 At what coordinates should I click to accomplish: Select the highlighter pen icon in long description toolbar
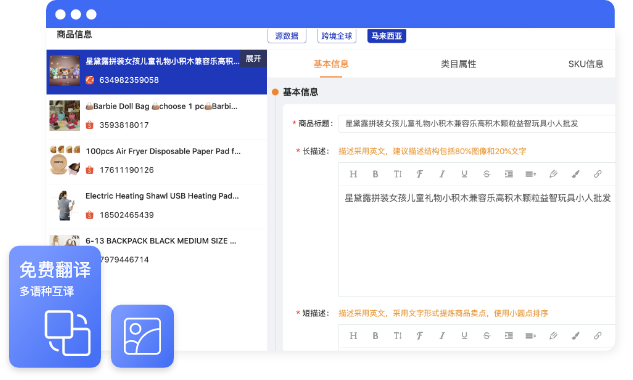553,174
